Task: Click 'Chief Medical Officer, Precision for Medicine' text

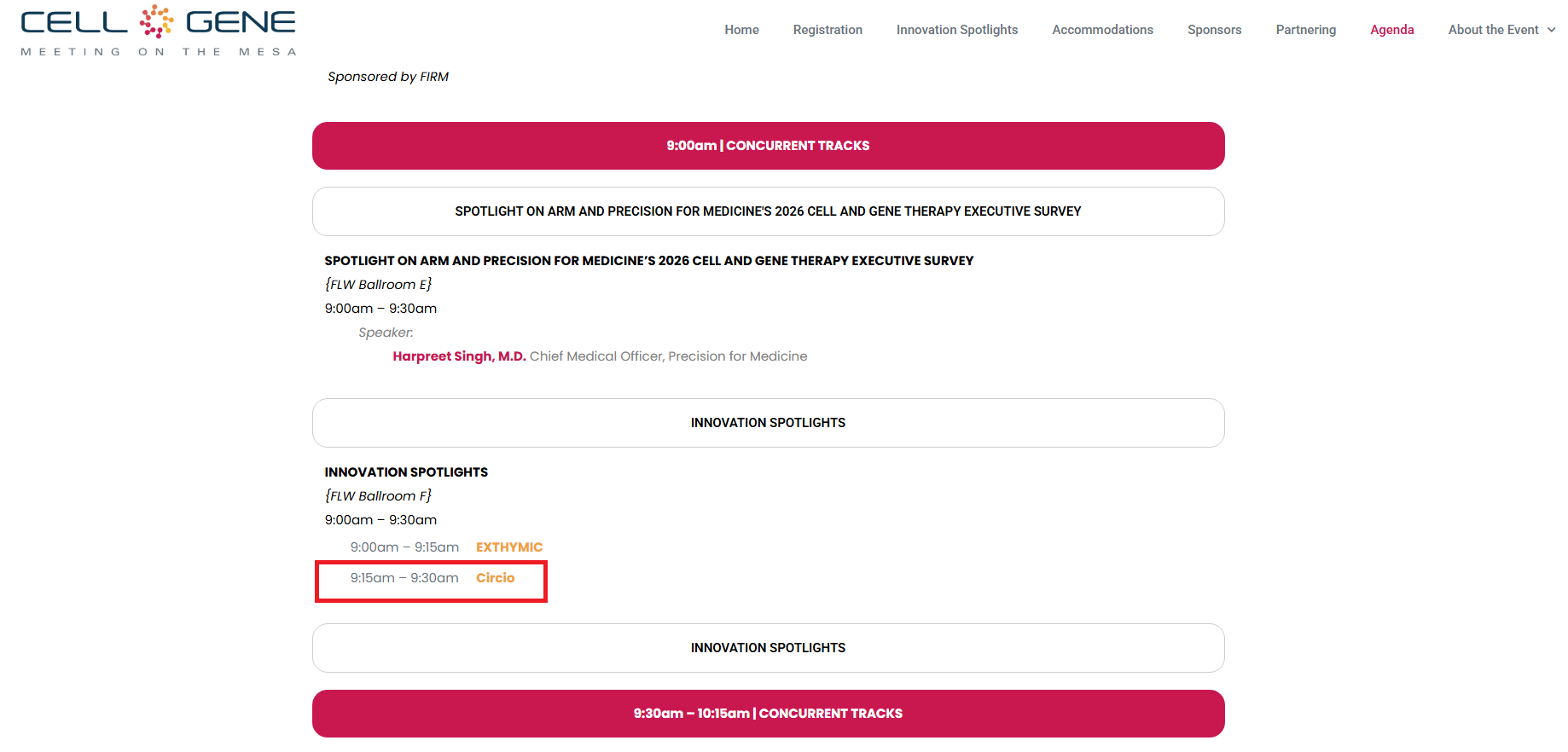Action: coord(668,356)
